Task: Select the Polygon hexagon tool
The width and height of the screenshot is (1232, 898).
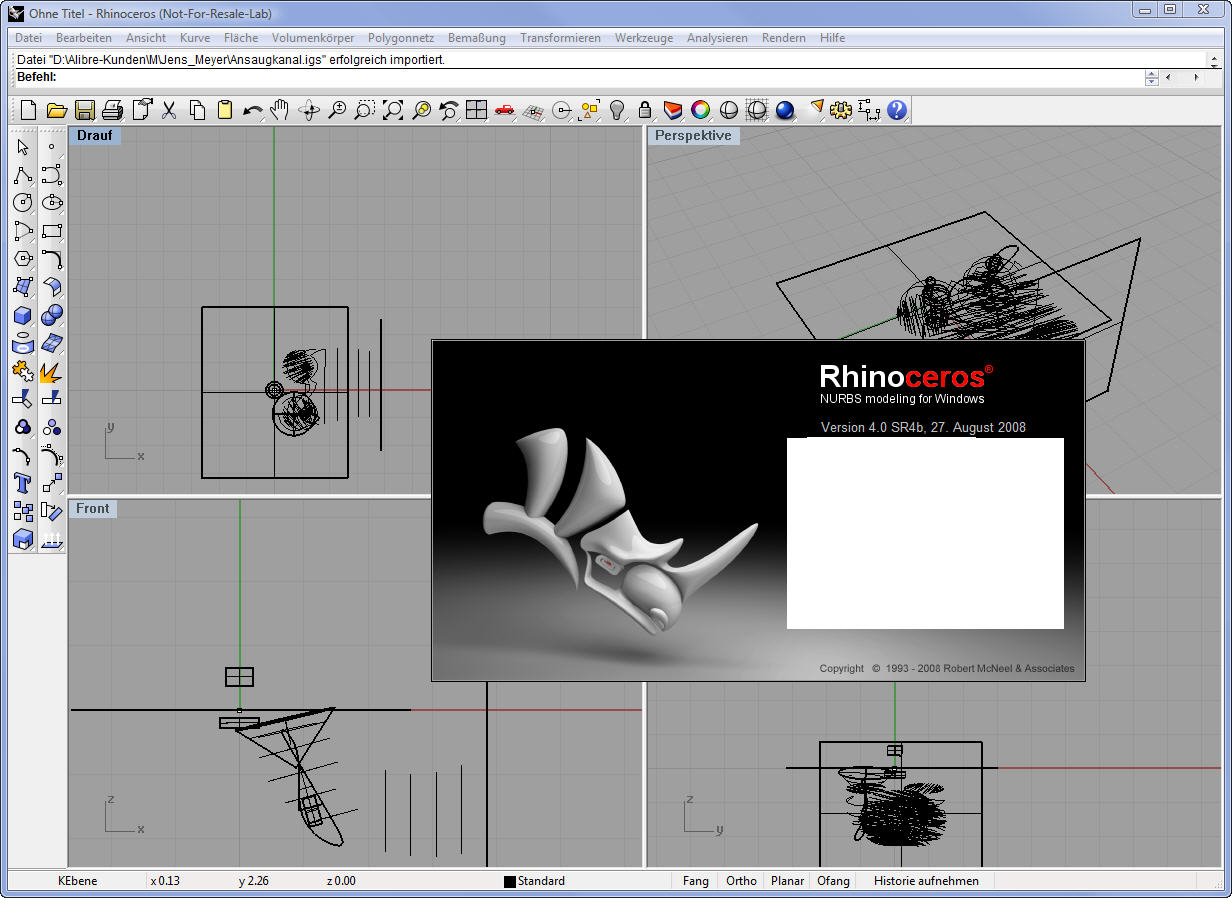Action: pyautogui.click(x=23, y=259)
